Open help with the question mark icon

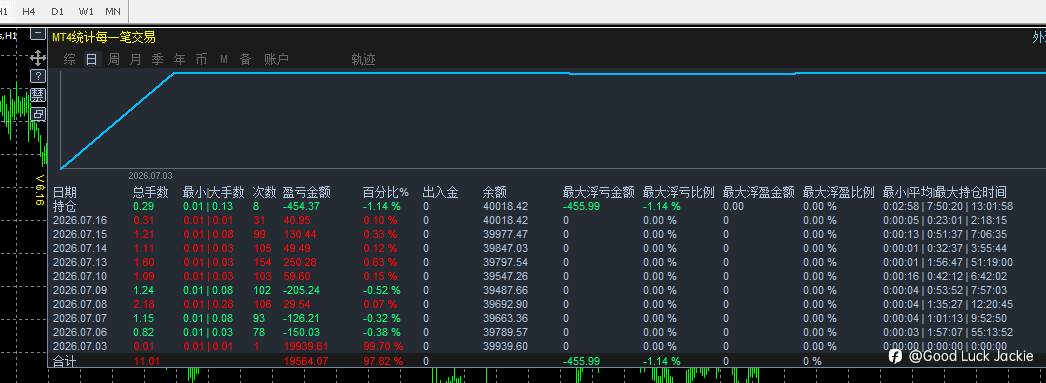39,75
